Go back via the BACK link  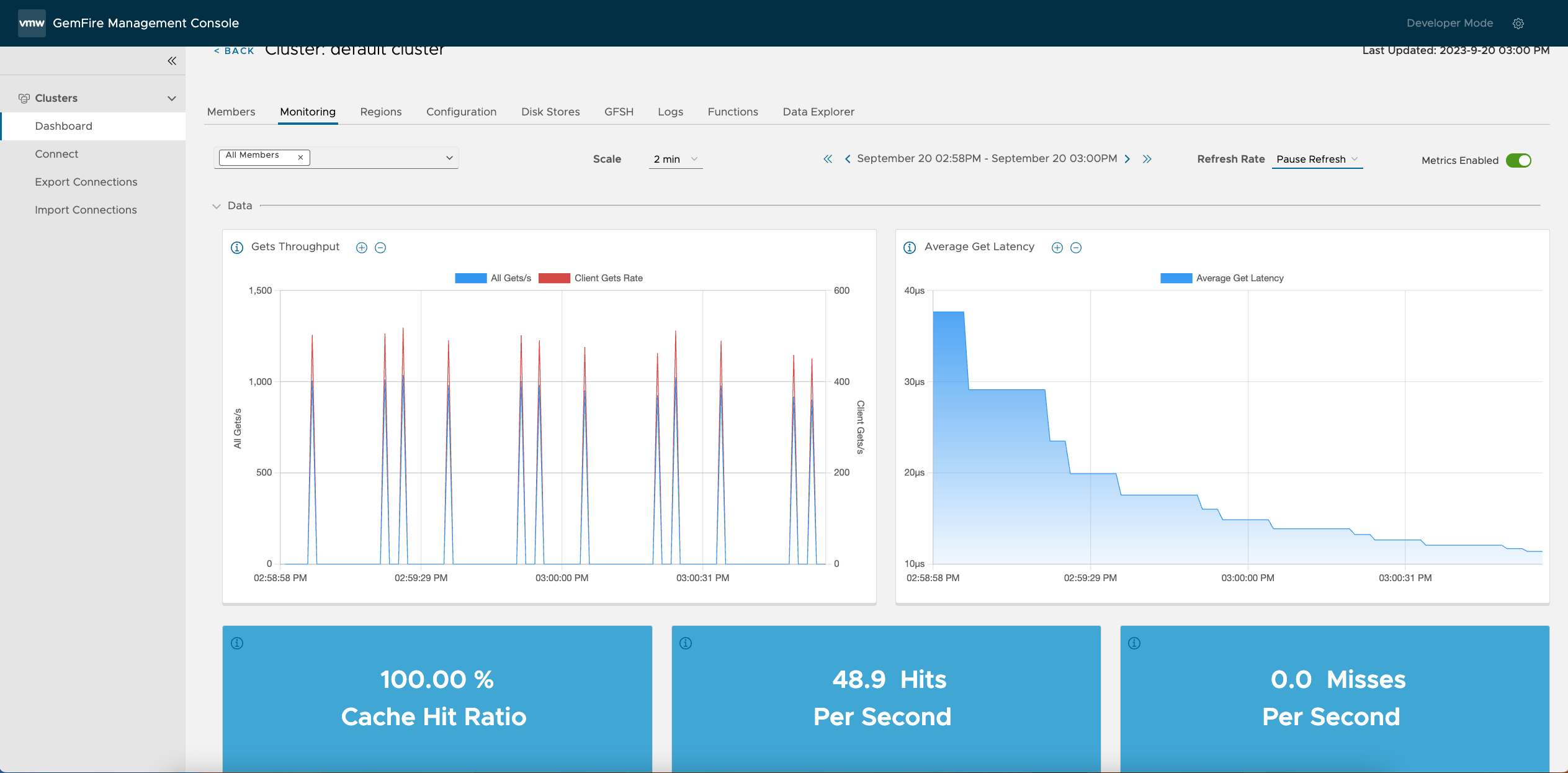click(x=234, y=51)
